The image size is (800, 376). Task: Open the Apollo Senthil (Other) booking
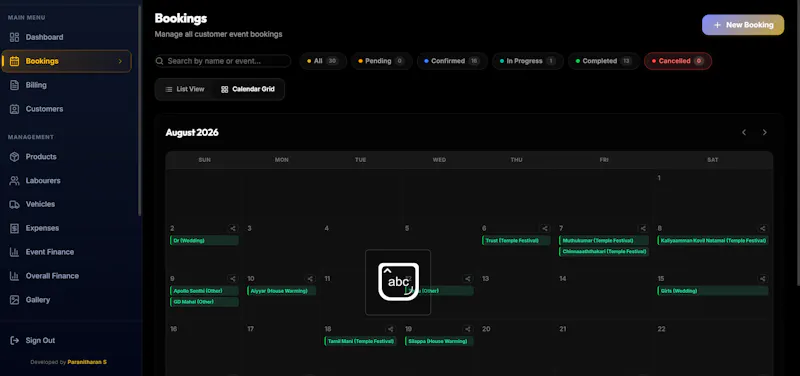click(x=204, y=291)
